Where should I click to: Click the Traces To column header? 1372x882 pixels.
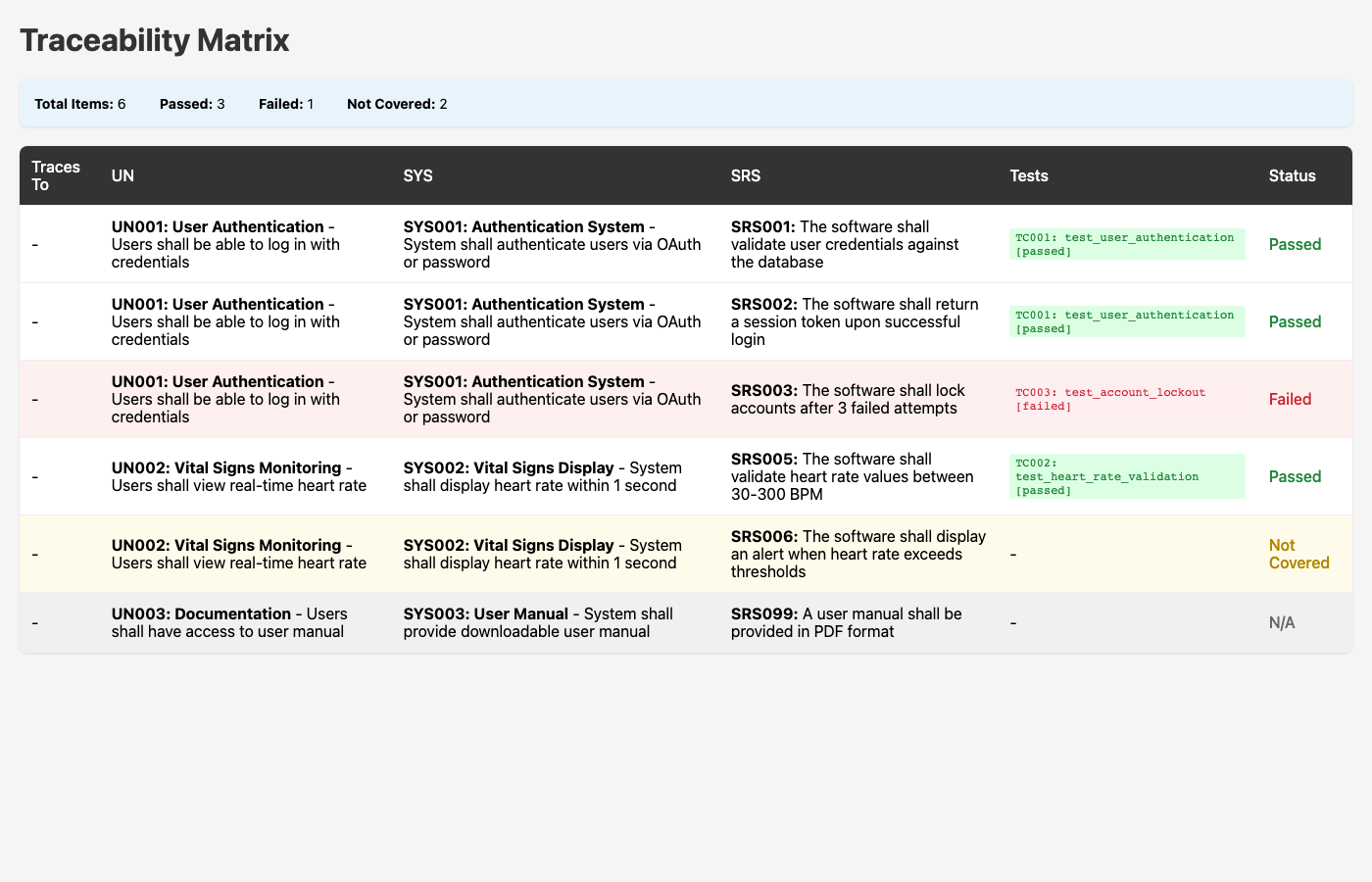[x=60, y=175]
